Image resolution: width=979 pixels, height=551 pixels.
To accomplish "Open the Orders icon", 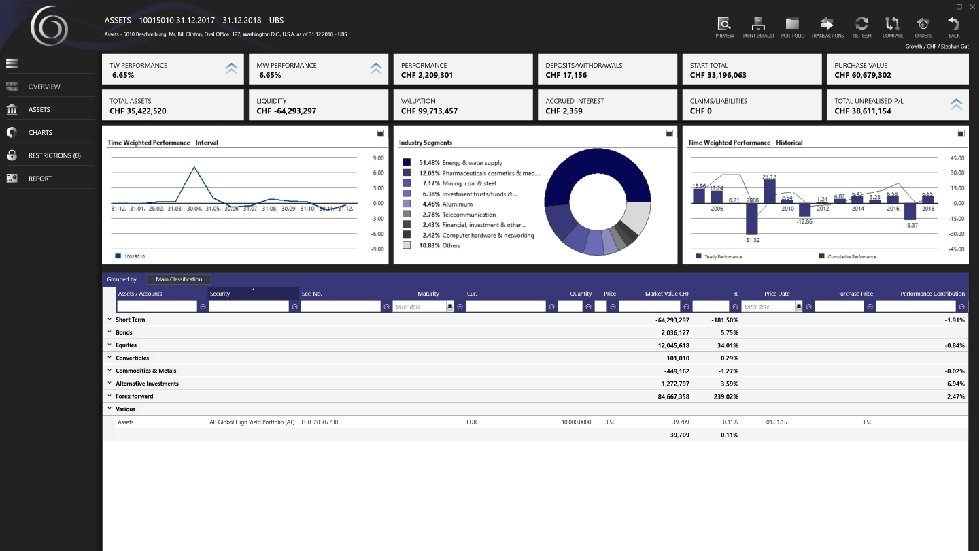I will click(923, 26).
